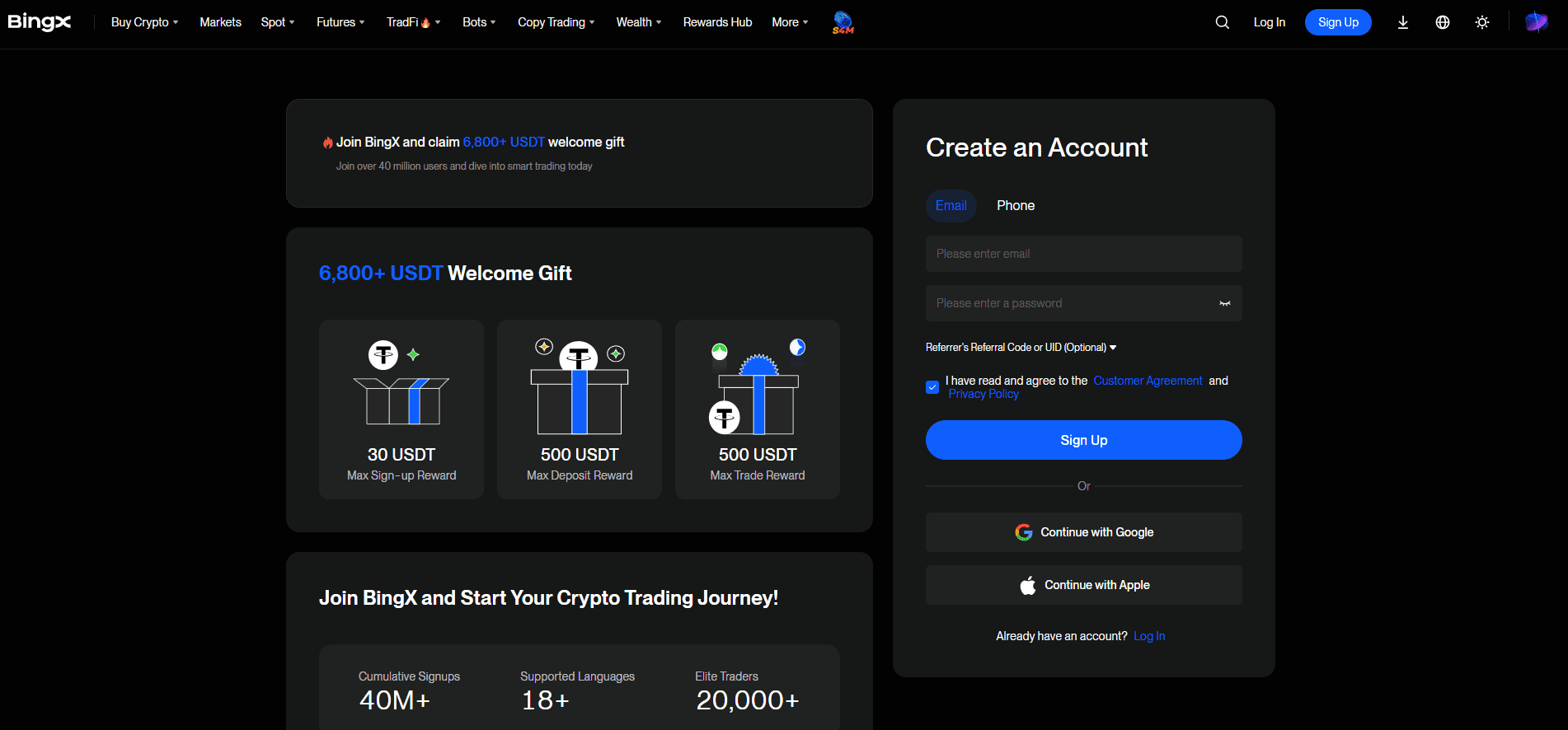Click the 30 USDT gift box image
The width and height of the screenshot is (1568, 730).
click(x=401, y=383)
